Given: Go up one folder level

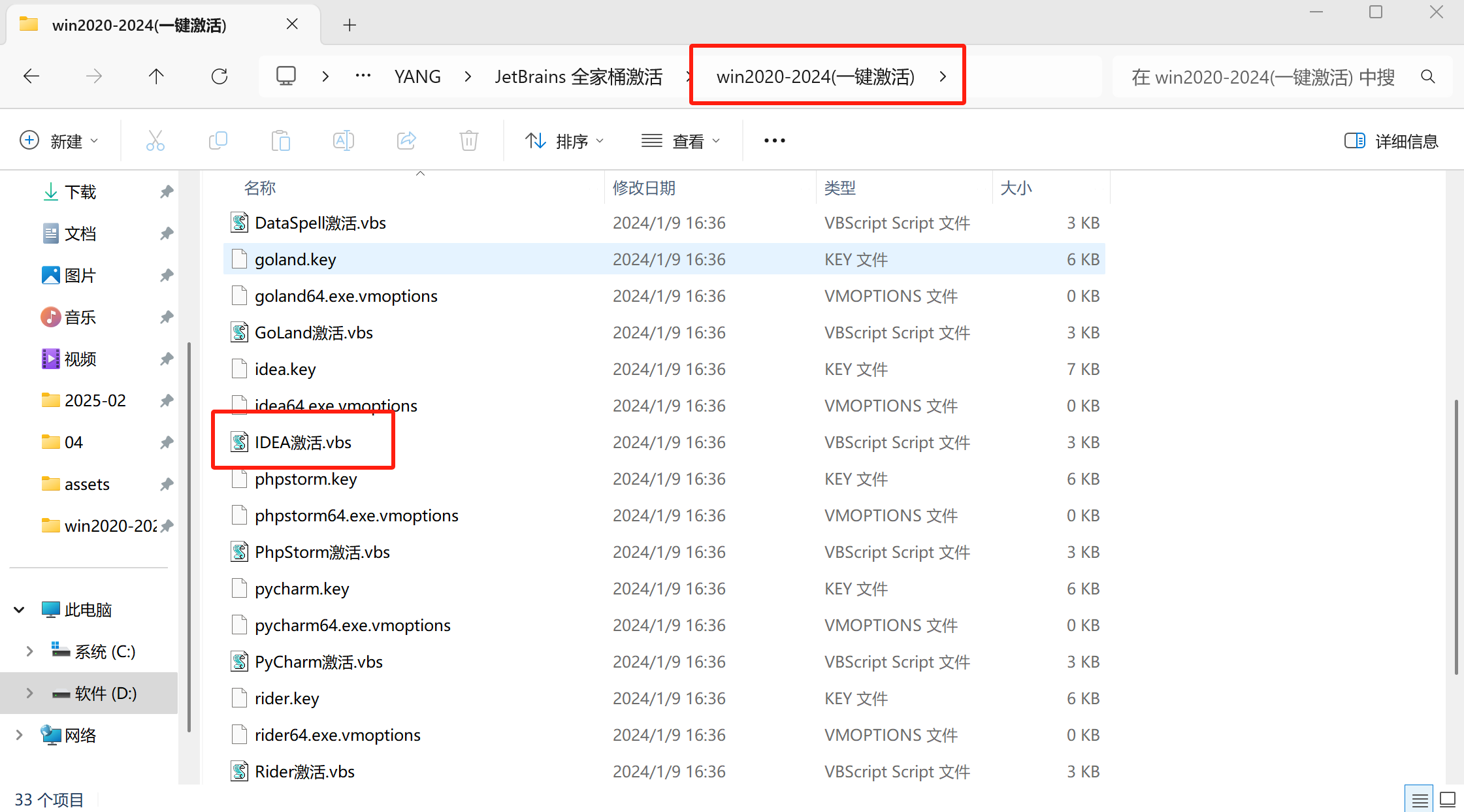Looking at the screenshot, I should click(x=156, y=76).
